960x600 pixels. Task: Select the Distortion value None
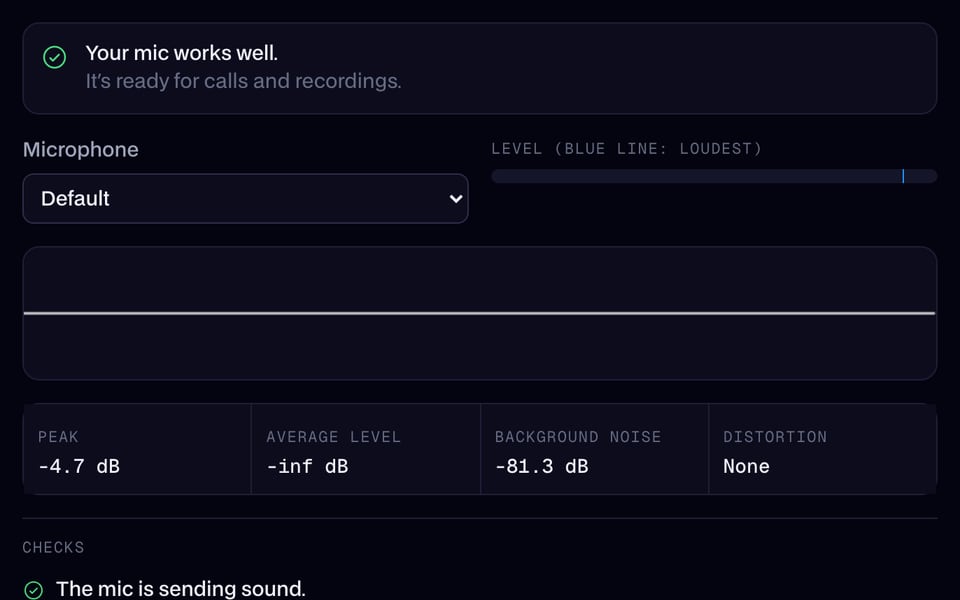point(746,467)
